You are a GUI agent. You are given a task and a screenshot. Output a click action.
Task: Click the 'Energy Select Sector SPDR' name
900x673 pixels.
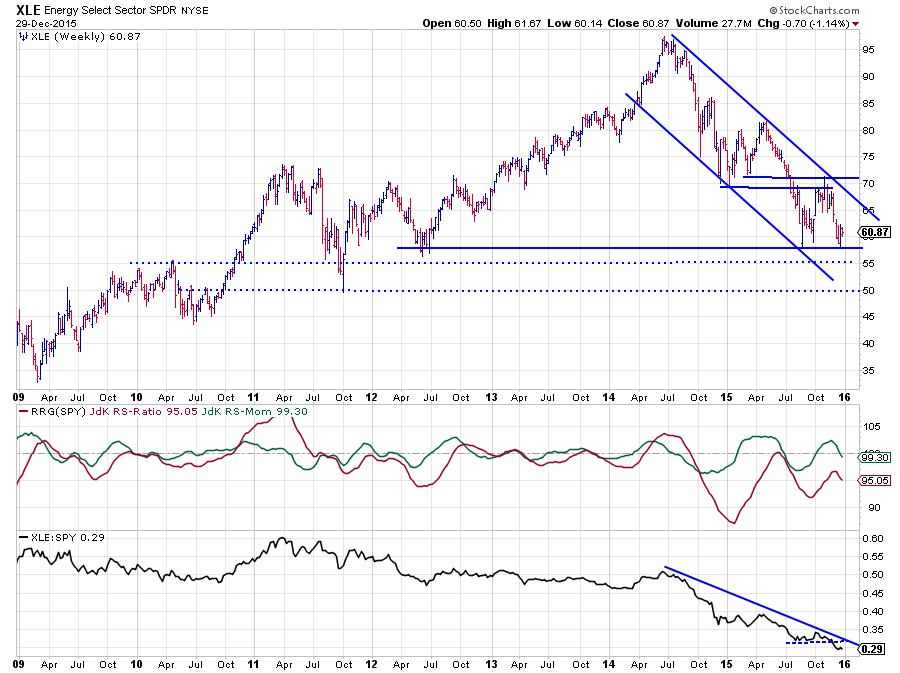(112, 11)
